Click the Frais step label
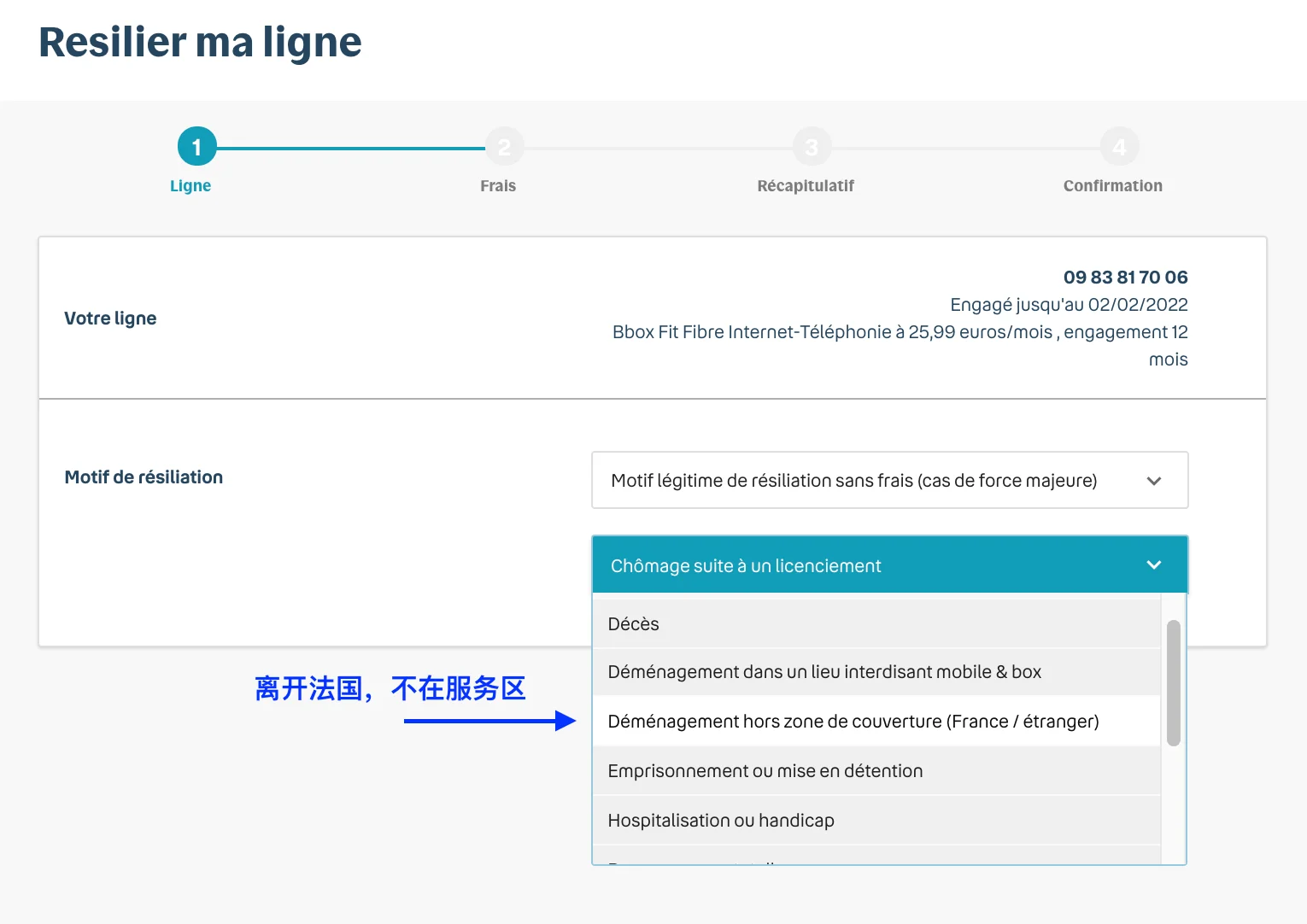The width and height of the screenshot is (1307, 924). [x=498, y=186]
